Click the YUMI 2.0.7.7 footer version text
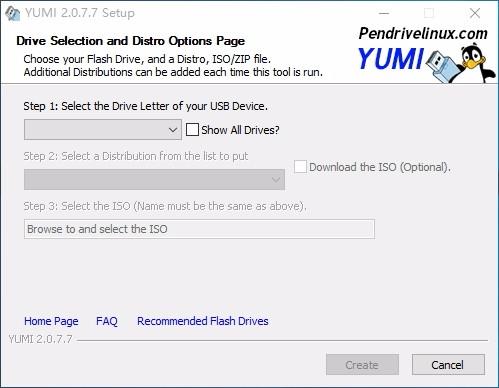Screen dimensions: 499x388 click(x=40, y=339)
